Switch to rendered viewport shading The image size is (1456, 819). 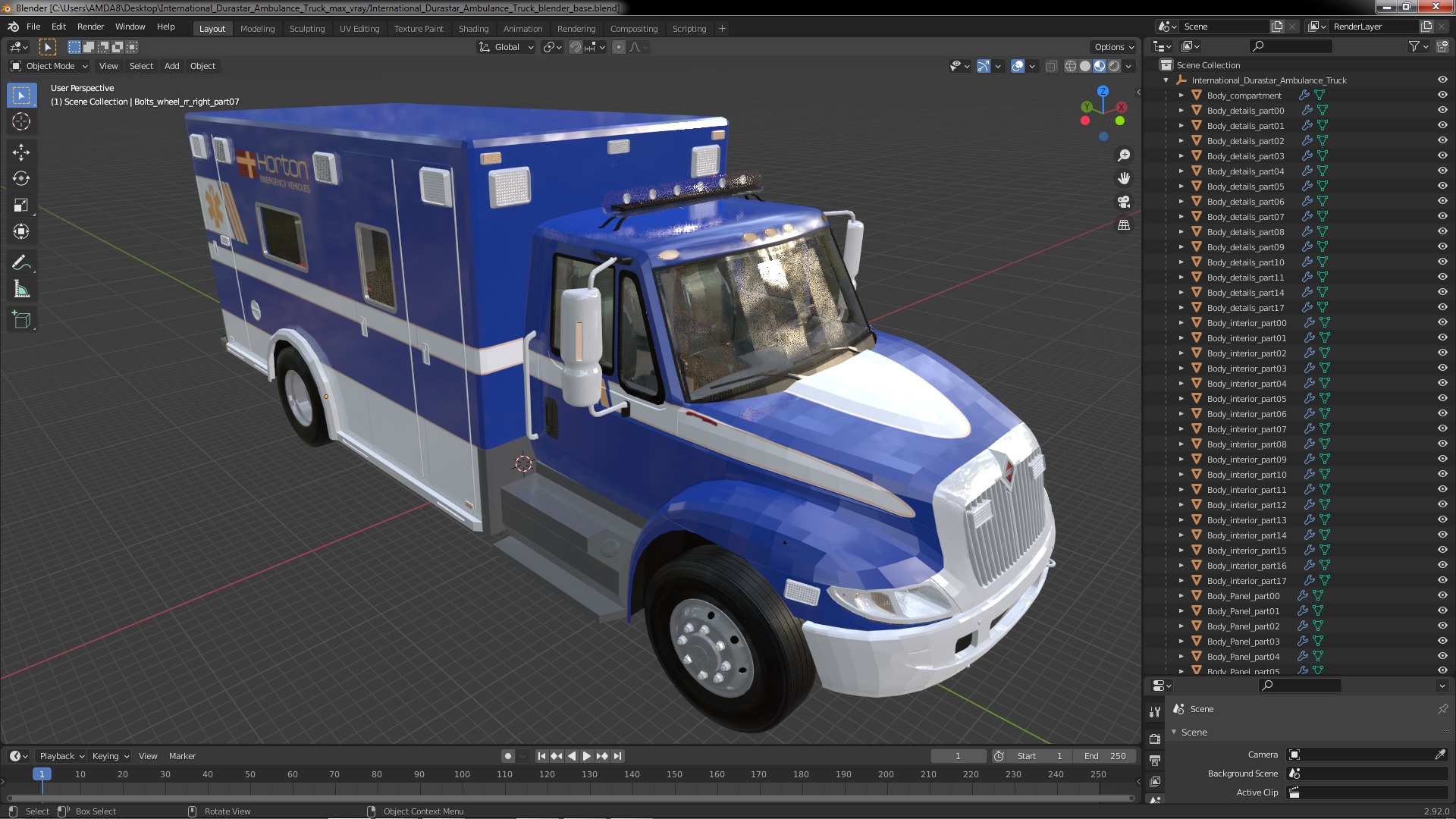point(1114,66)
